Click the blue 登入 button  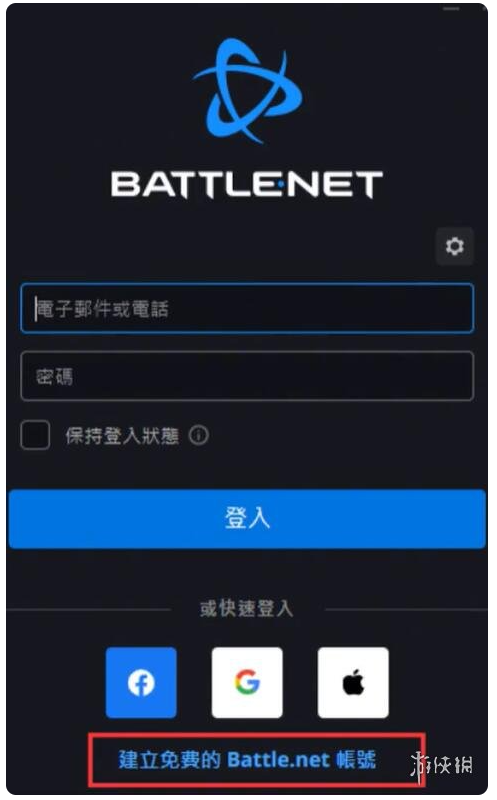click(x=247, y=519)
